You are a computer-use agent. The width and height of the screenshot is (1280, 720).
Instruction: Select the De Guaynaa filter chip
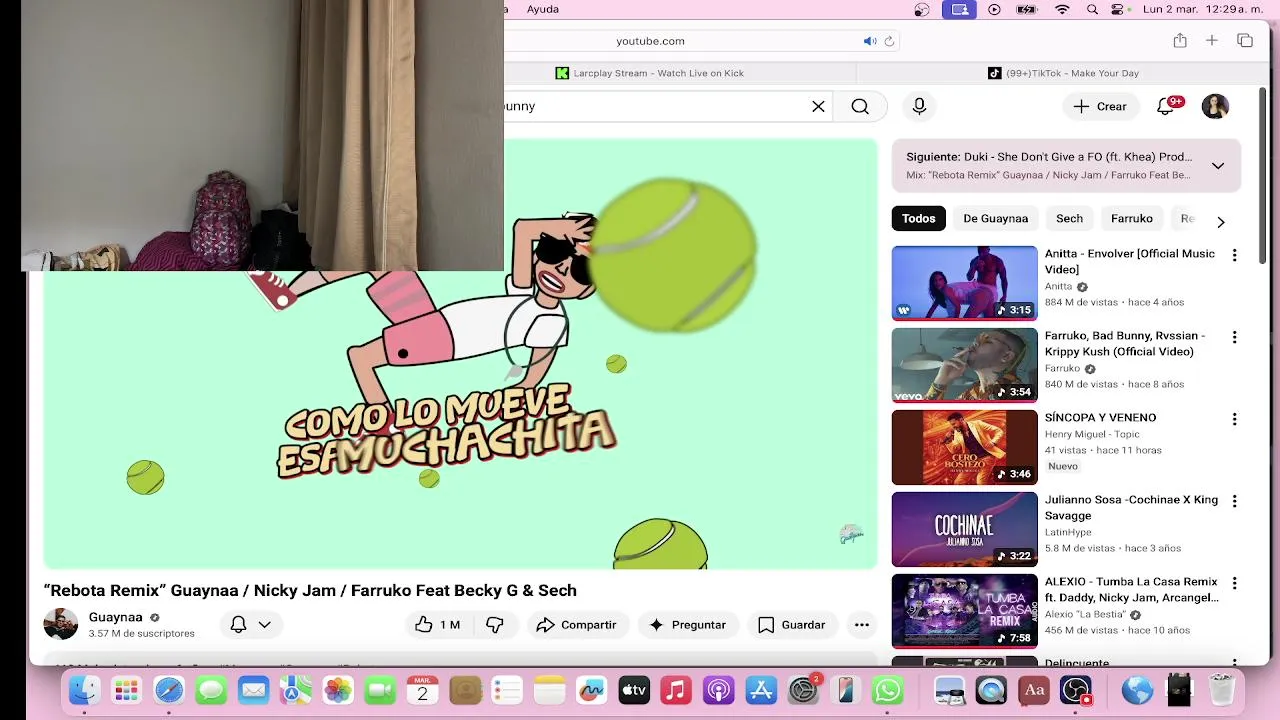tap(995, 218)
